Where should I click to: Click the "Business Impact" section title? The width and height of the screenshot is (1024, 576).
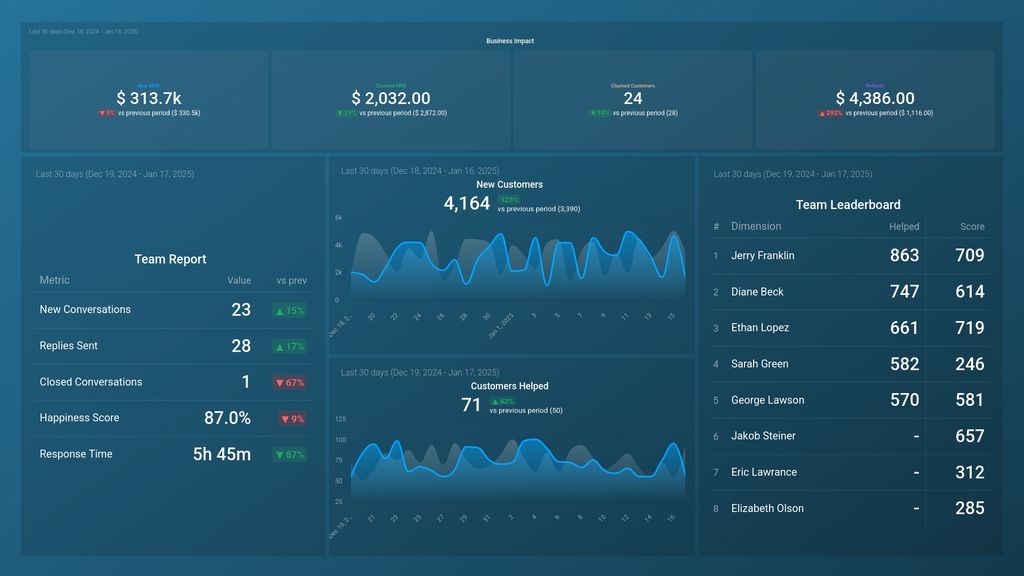[x=509, y=41]
